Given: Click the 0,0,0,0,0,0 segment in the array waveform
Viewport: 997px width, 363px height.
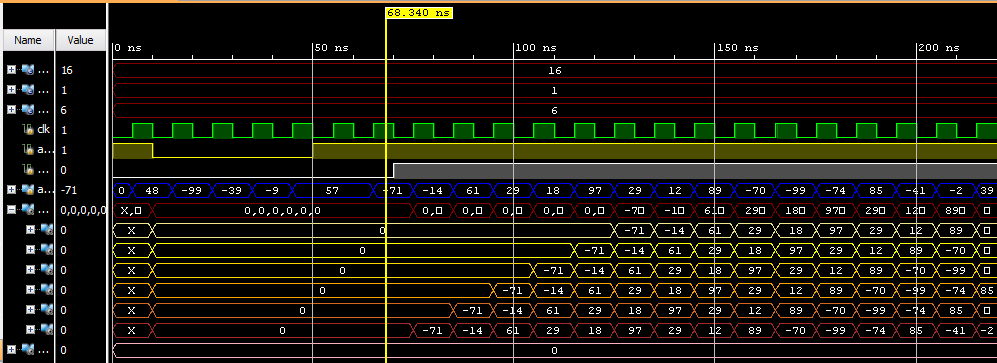Looking at the screenshot, I should [282, 210].
